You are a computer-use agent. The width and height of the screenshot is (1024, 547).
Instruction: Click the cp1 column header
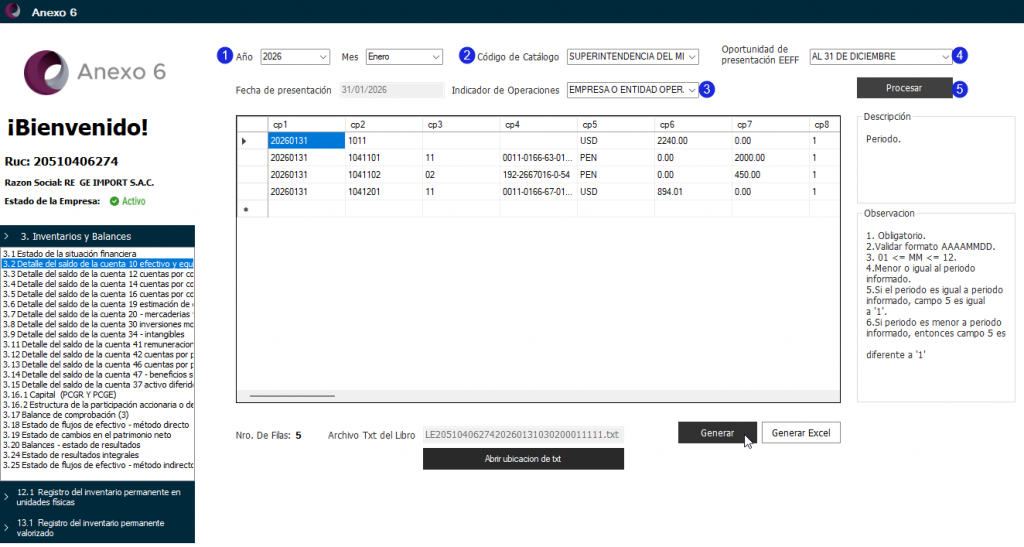pos(306,125)
